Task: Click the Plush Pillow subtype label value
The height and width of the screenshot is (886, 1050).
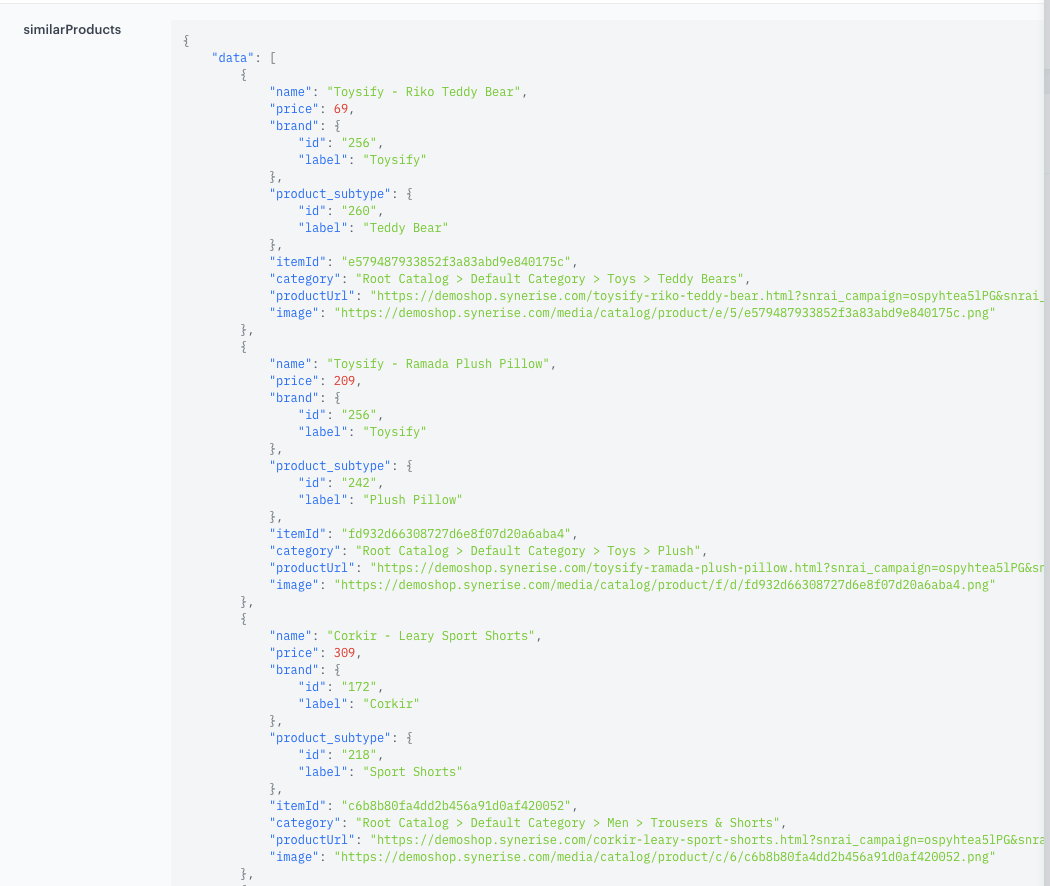Action: coord(412,500)
